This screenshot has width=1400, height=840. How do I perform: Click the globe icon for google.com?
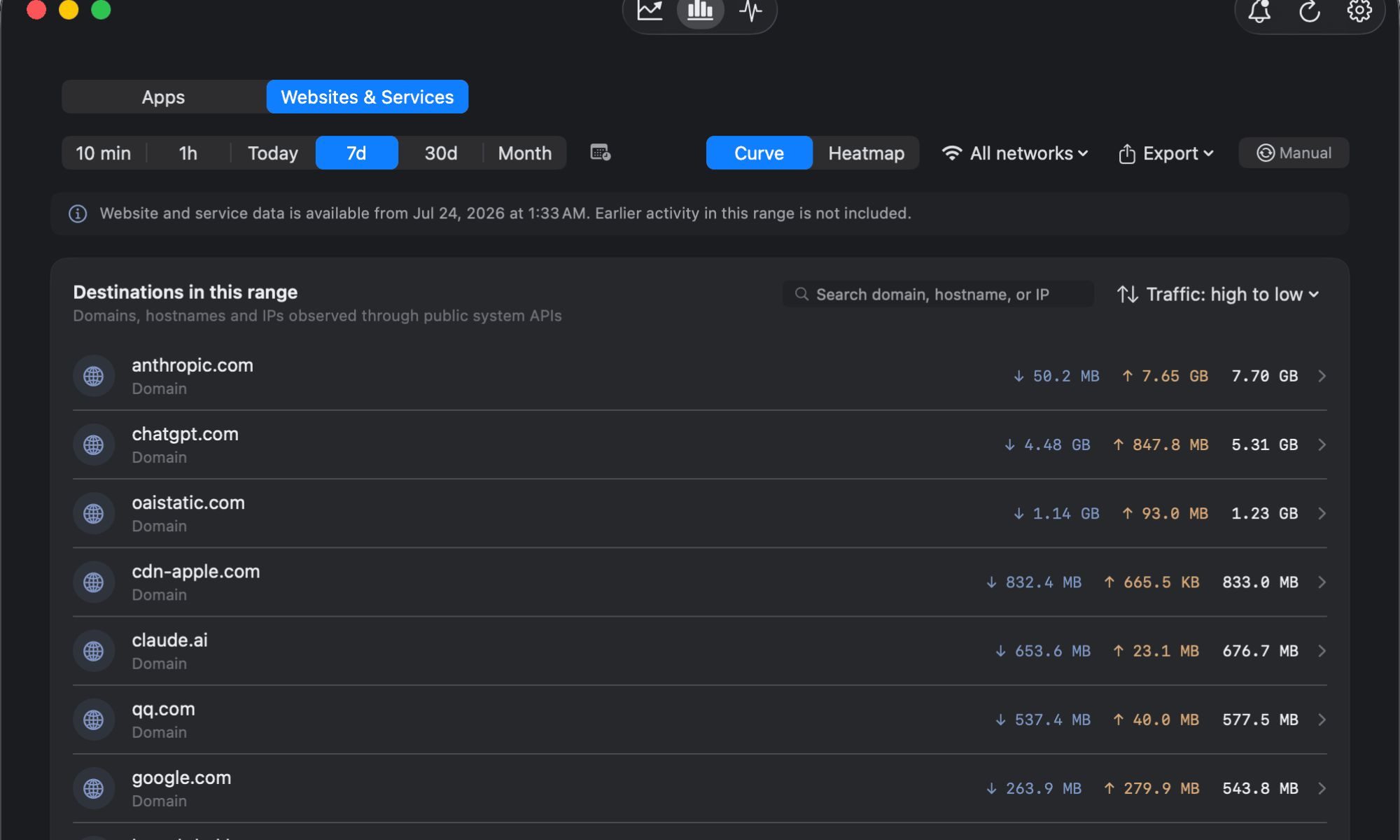(x=94, y=788)
